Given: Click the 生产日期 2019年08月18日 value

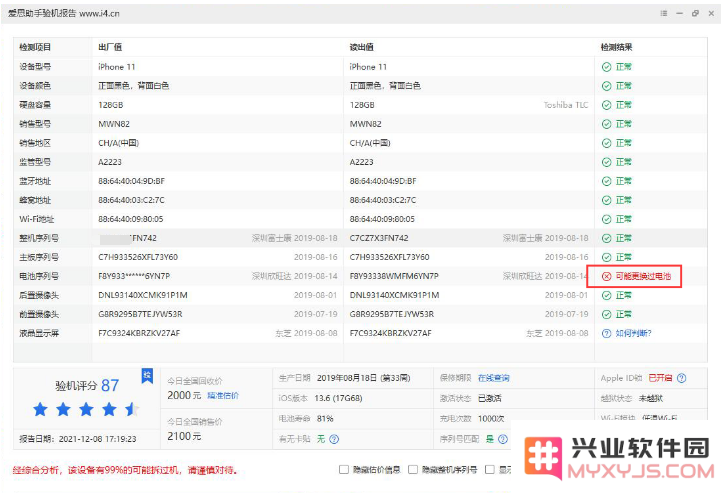Looking at the screenshot, I should pos(364,378).
